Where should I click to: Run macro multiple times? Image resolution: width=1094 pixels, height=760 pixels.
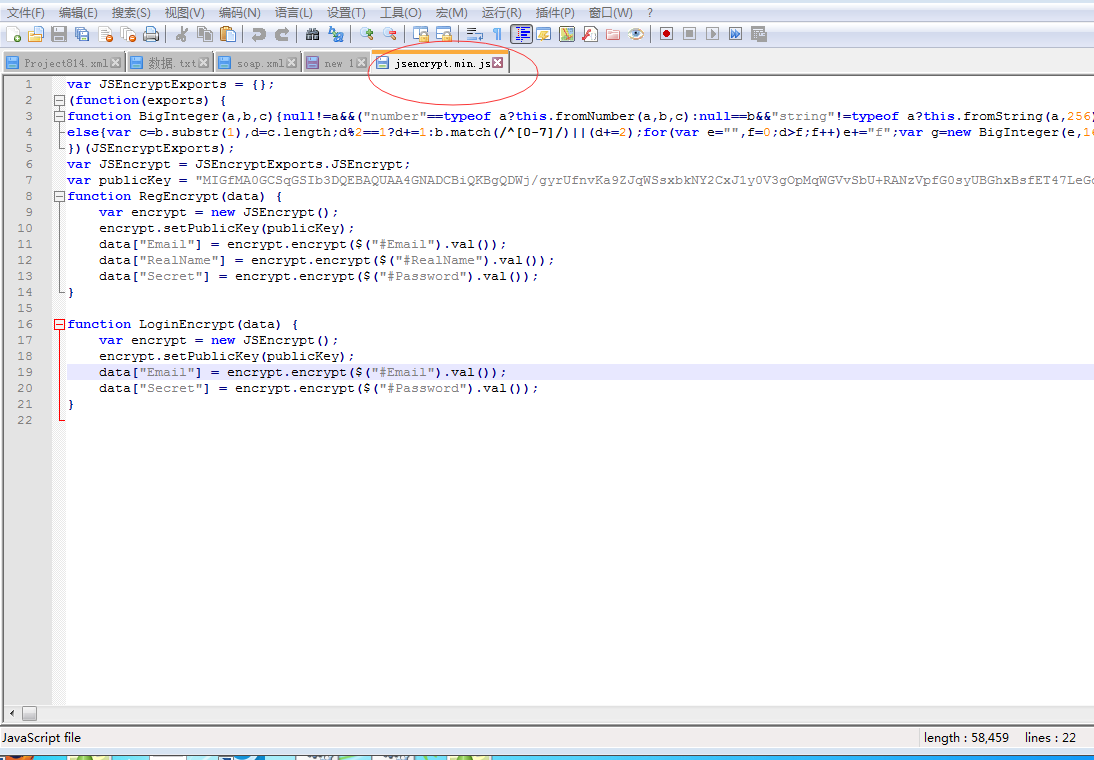(x=735, y=33)
